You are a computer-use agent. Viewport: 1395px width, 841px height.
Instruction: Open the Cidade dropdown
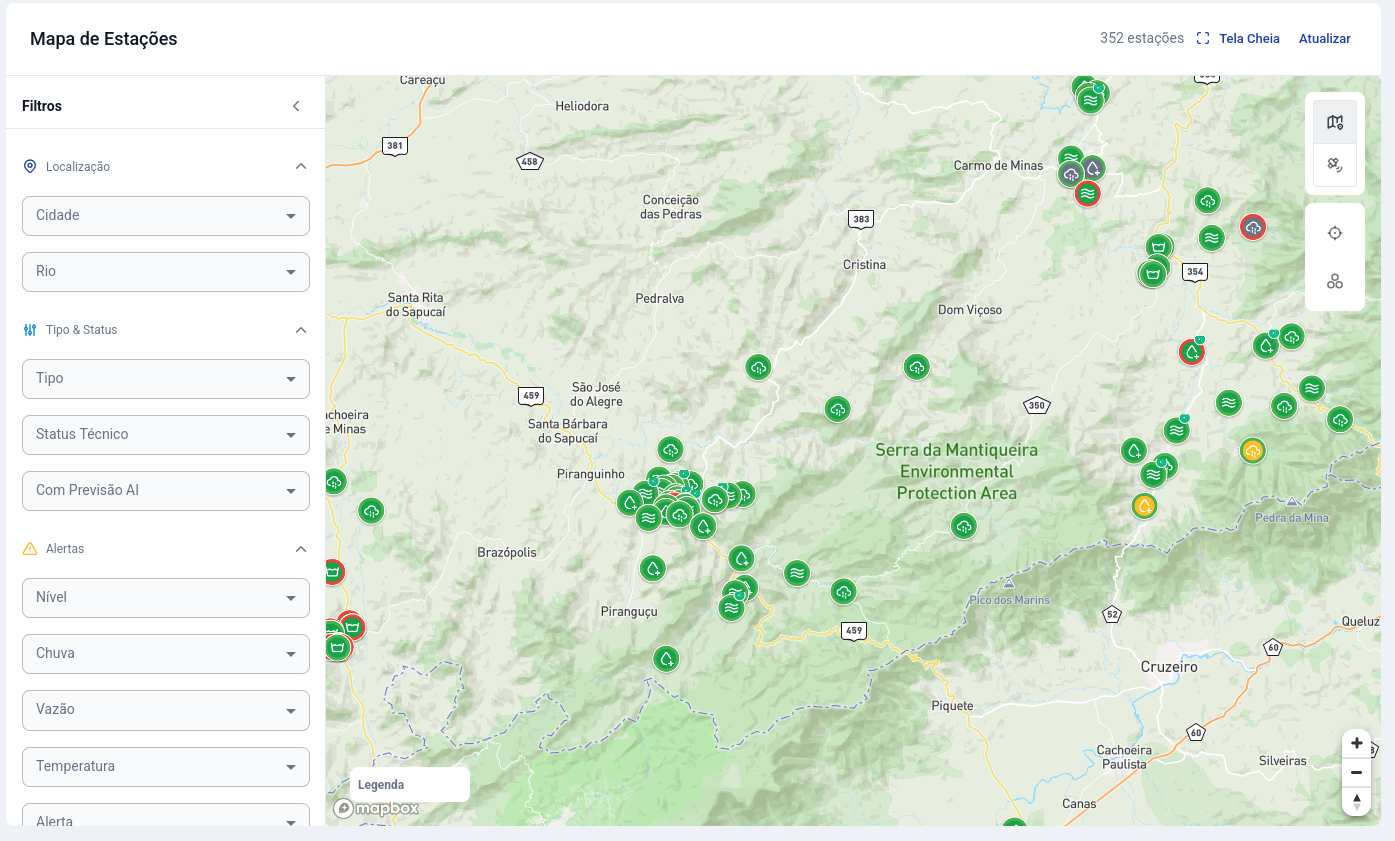point(165,215)
